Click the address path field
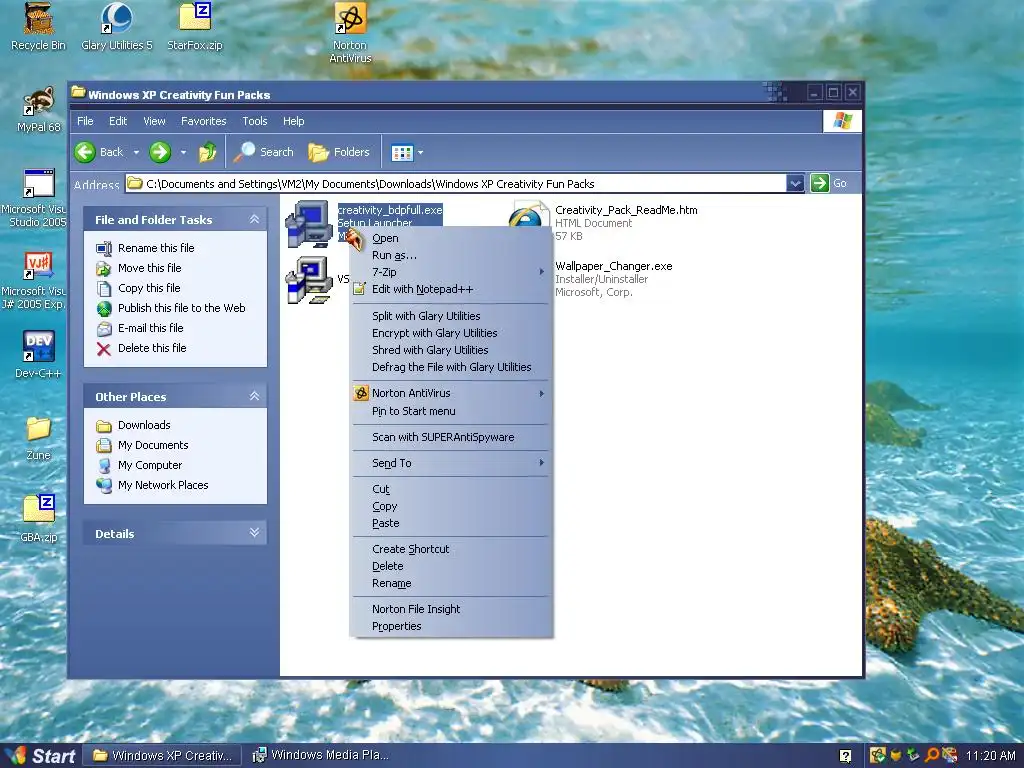 [x=455, y=184]
